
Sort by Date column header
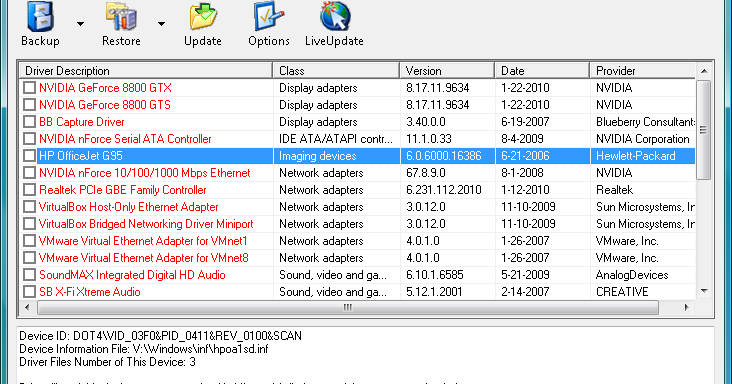click(x=542, y=70)
